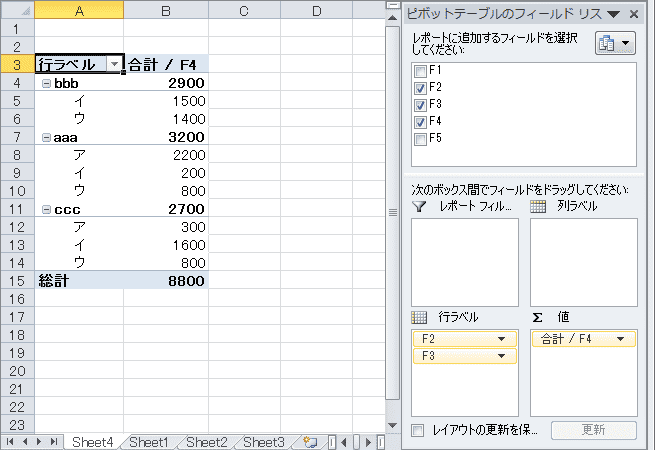The height and width of the screenshot is (450, 655).
Task: Select cell with value 300
Action: click(x=166, y=227)
